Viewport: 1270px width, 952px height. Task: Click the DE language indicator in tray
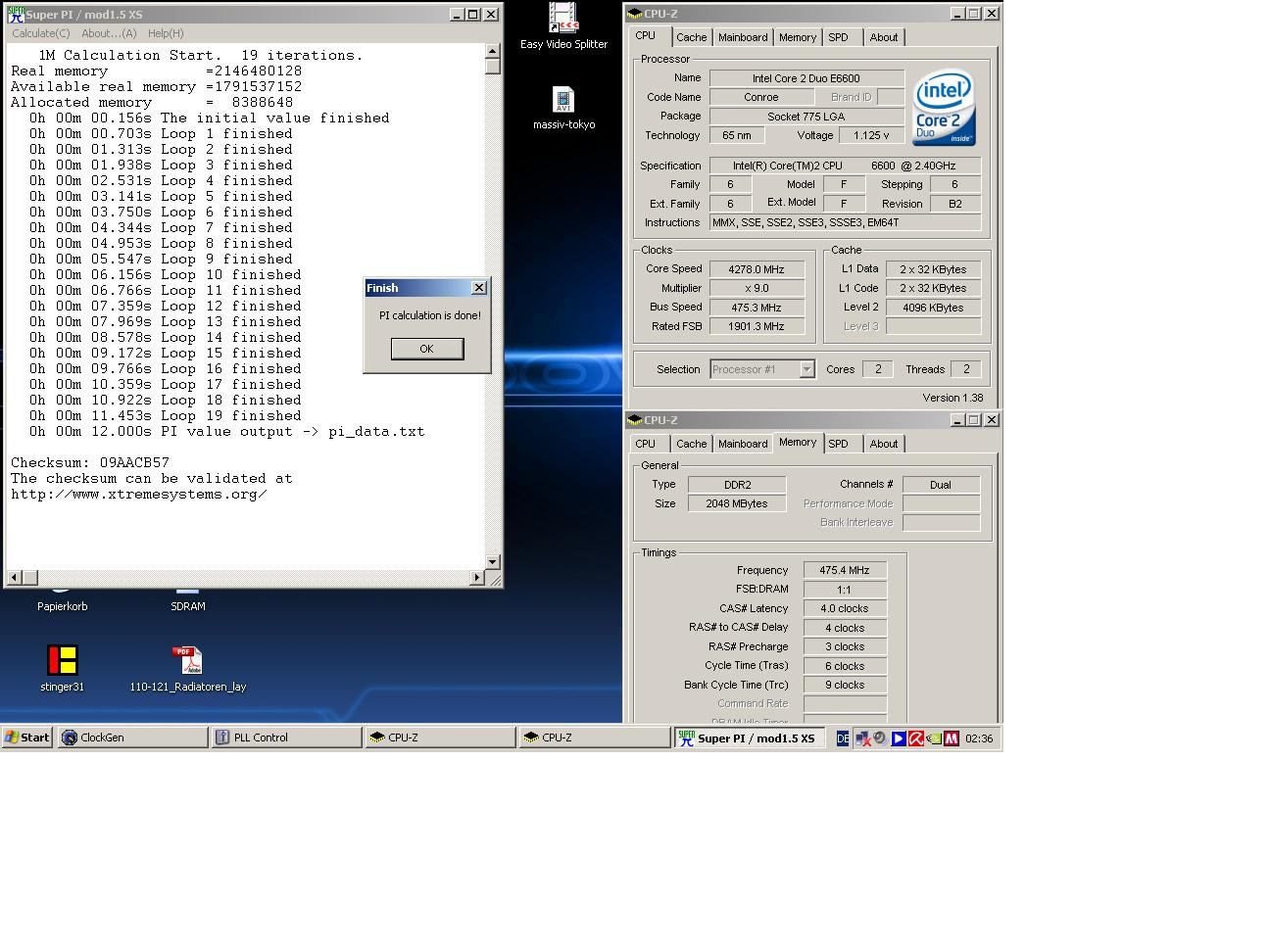click(843, 738)
